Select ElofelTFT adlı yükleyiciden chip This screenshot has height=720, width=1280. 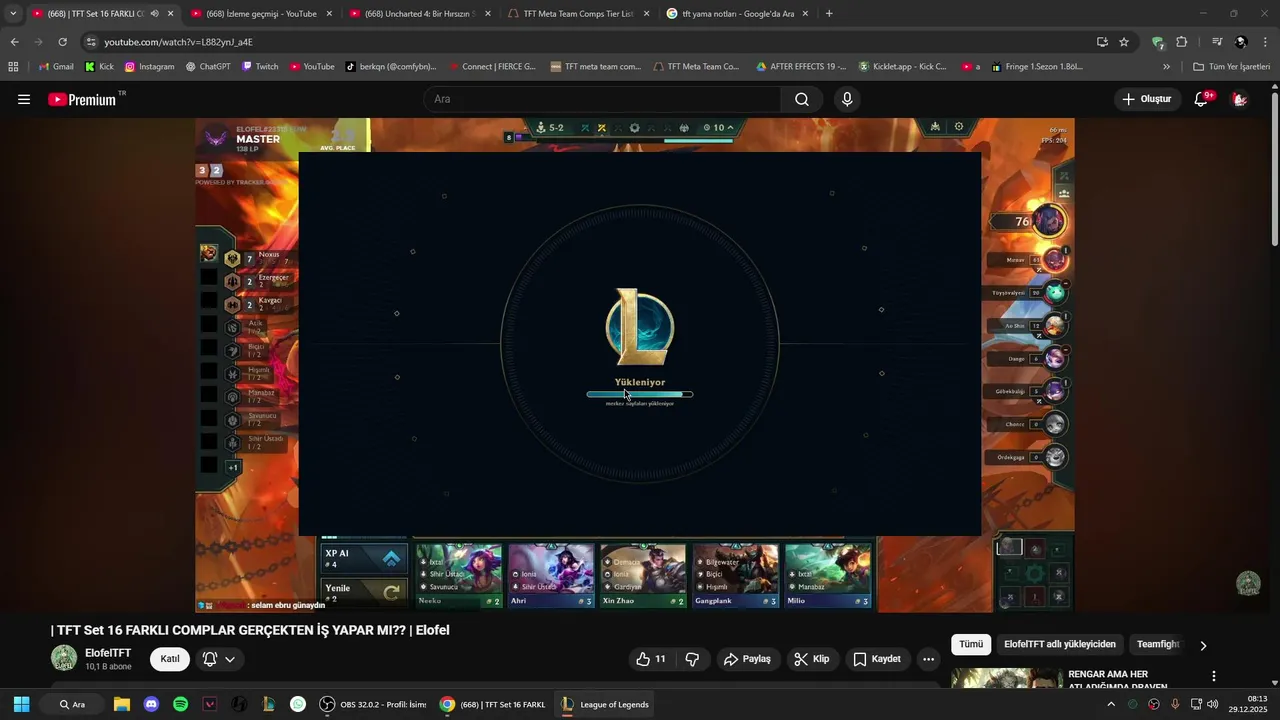tap(1060, 645)
